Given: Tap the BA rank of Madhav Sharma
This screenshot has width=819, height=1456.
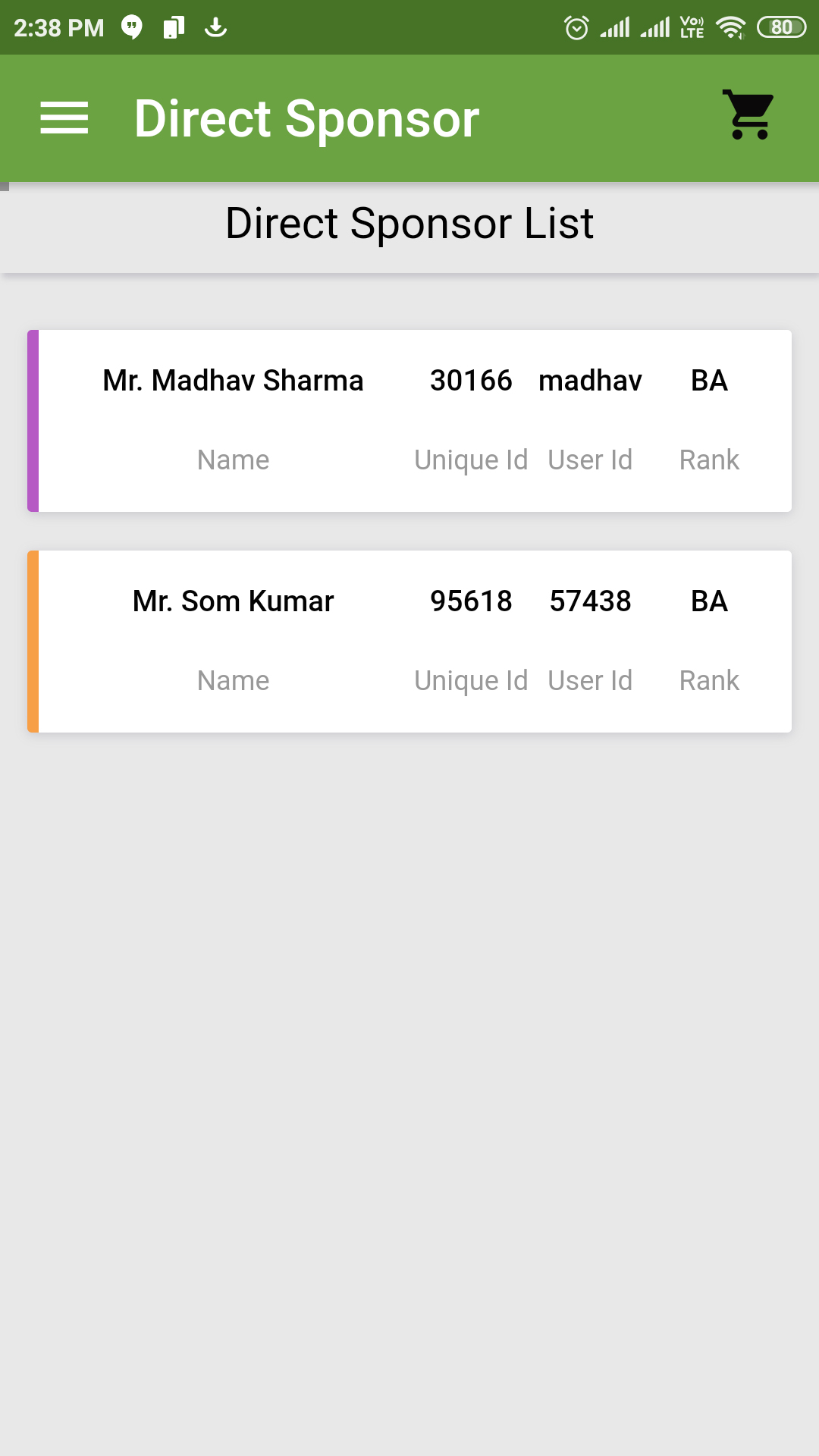Looking at the screenshot, I should coord(709,381).
